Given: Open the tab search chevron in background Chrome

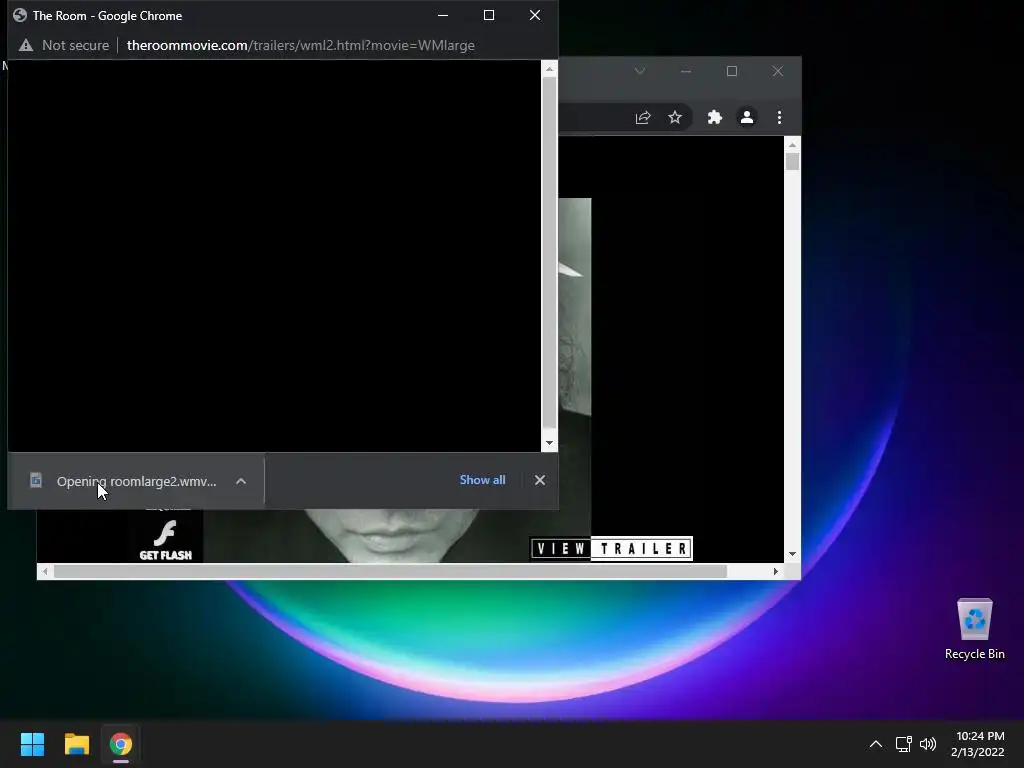Looking at the screenshot, I should 640,71.
